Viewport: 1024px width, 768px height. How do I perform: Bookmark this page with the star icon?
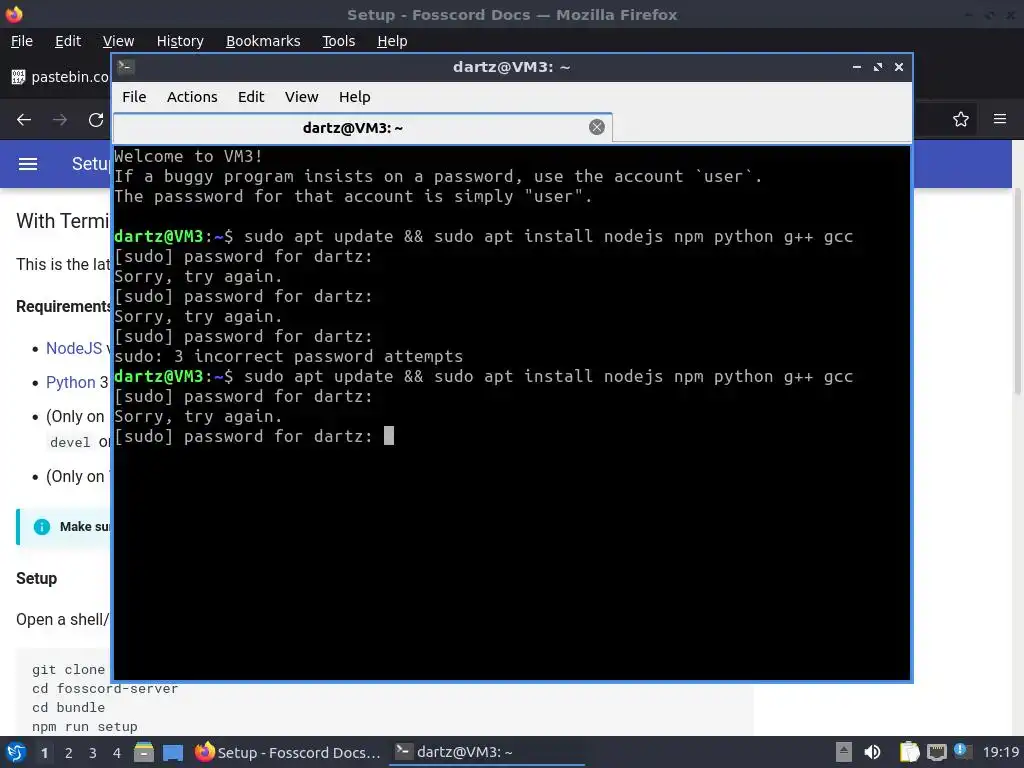coord(960,119)
